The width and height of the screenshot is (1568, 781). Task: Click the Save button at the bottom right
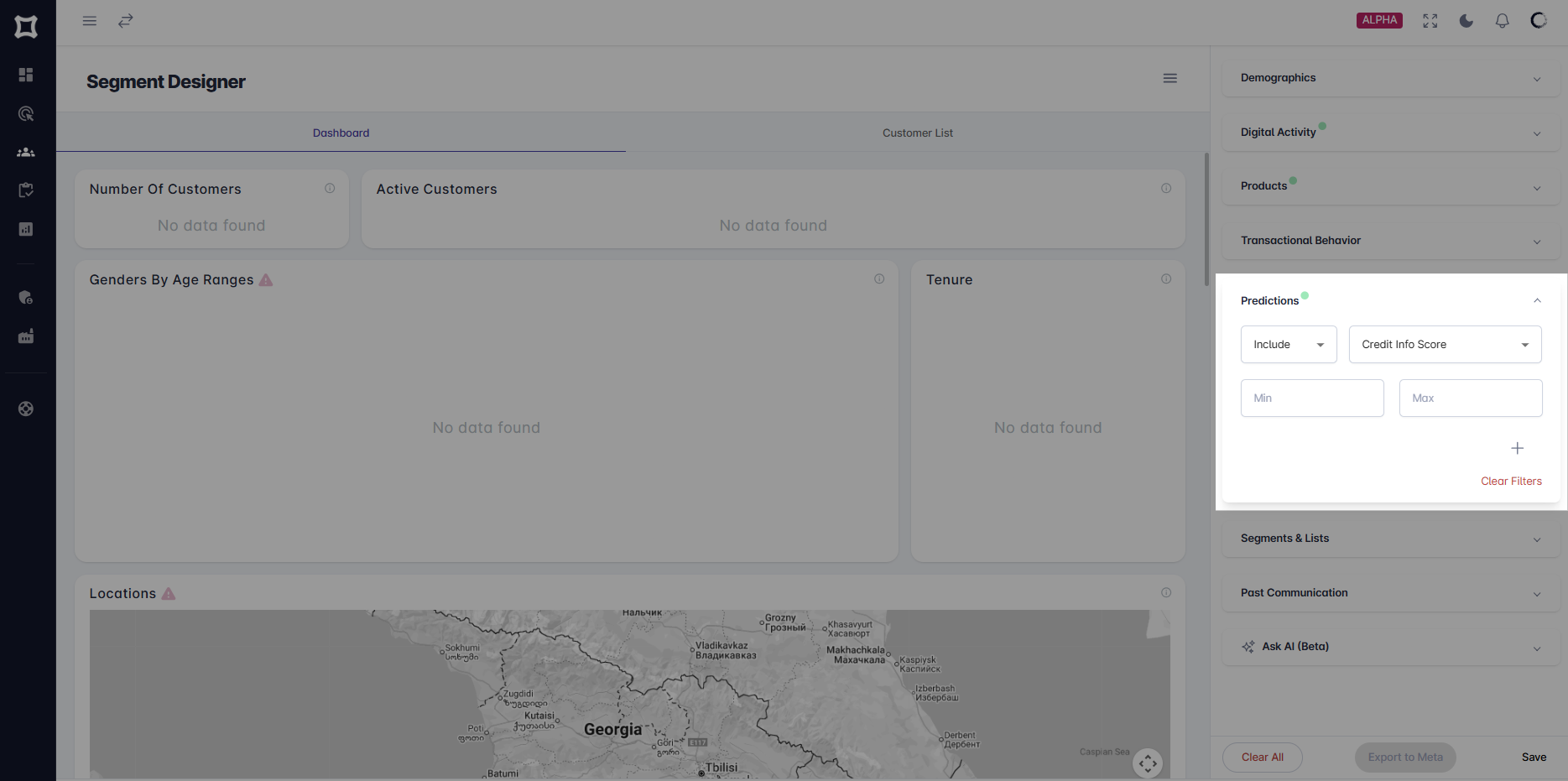(1534, 757)
